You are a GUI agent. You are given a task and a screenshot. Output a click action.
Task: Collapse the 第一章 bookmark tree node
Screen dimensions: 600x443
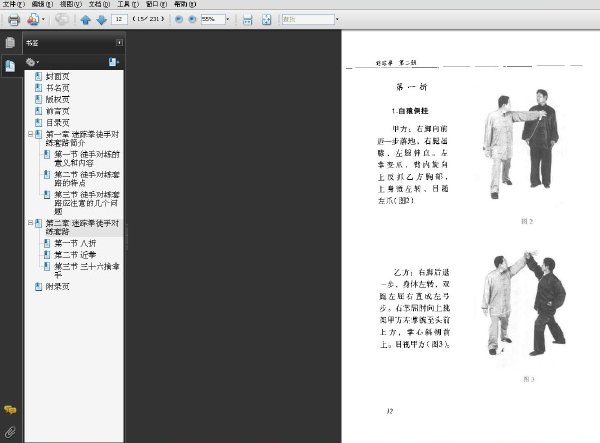pyautogui.click(x=31, y=134)
